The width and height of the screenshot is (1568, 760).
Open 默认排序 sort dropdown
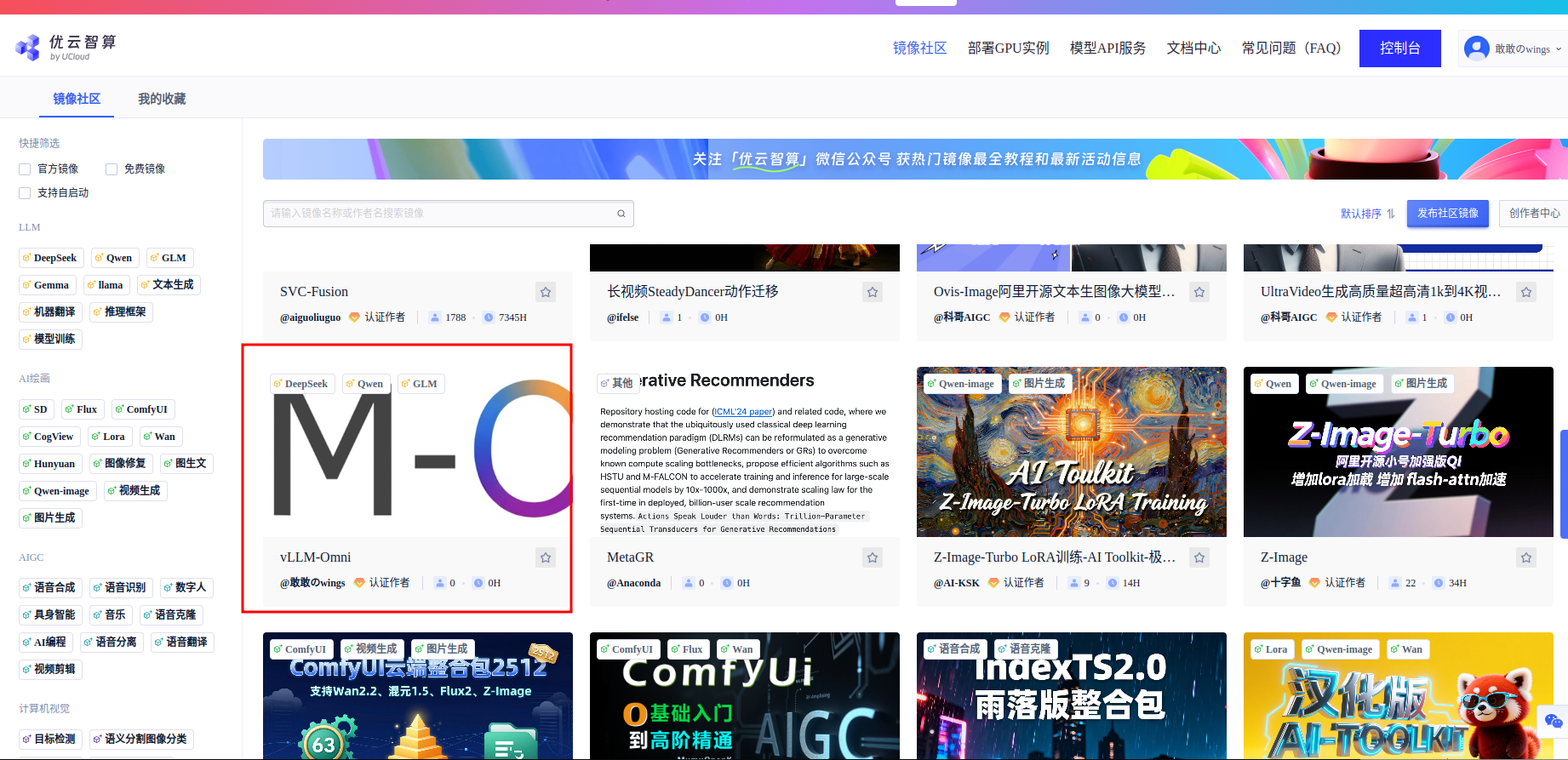click(x=1360, y=214)
